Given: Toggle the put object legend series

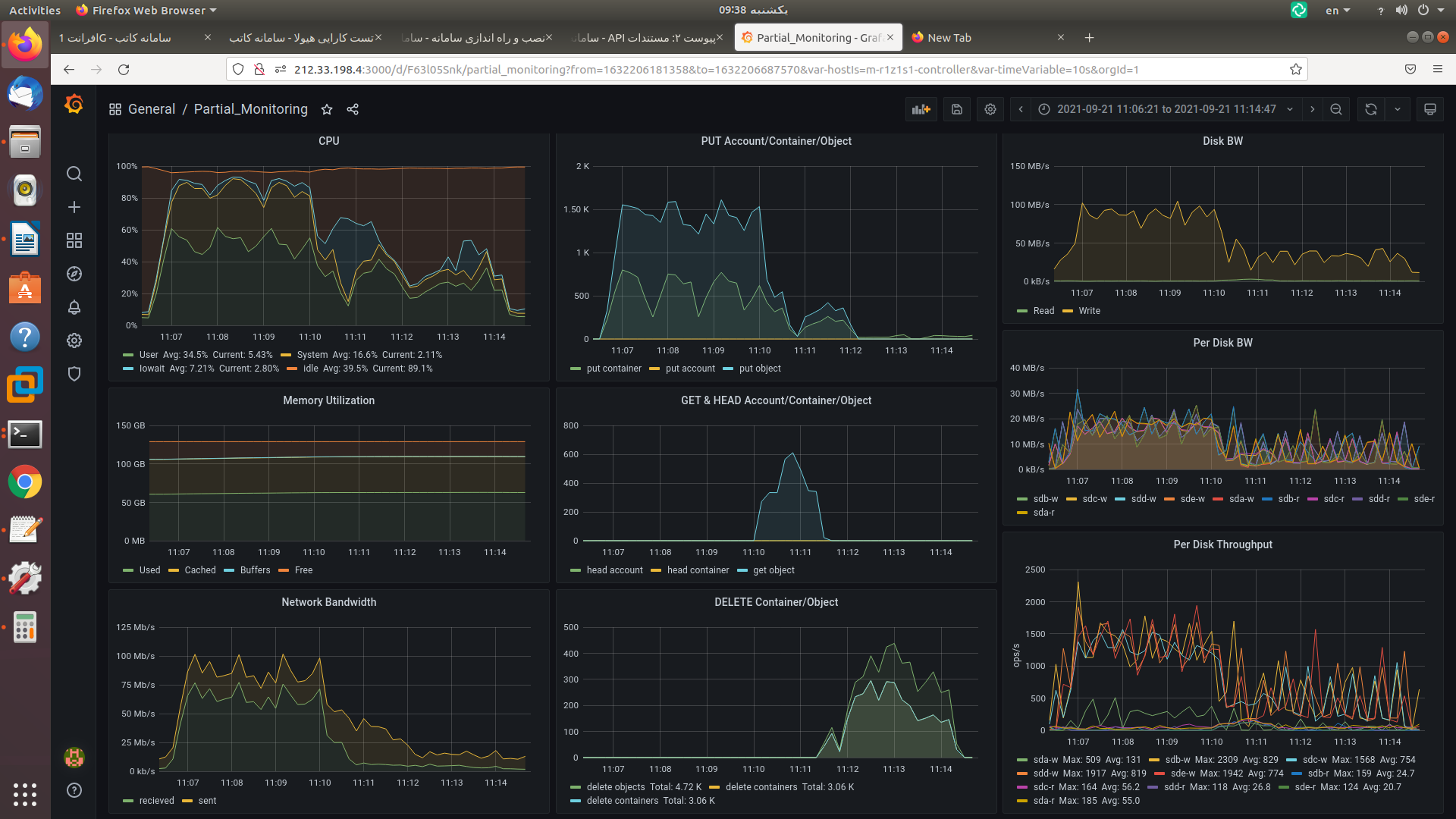Looking at the screenshot, I should 759,369.
